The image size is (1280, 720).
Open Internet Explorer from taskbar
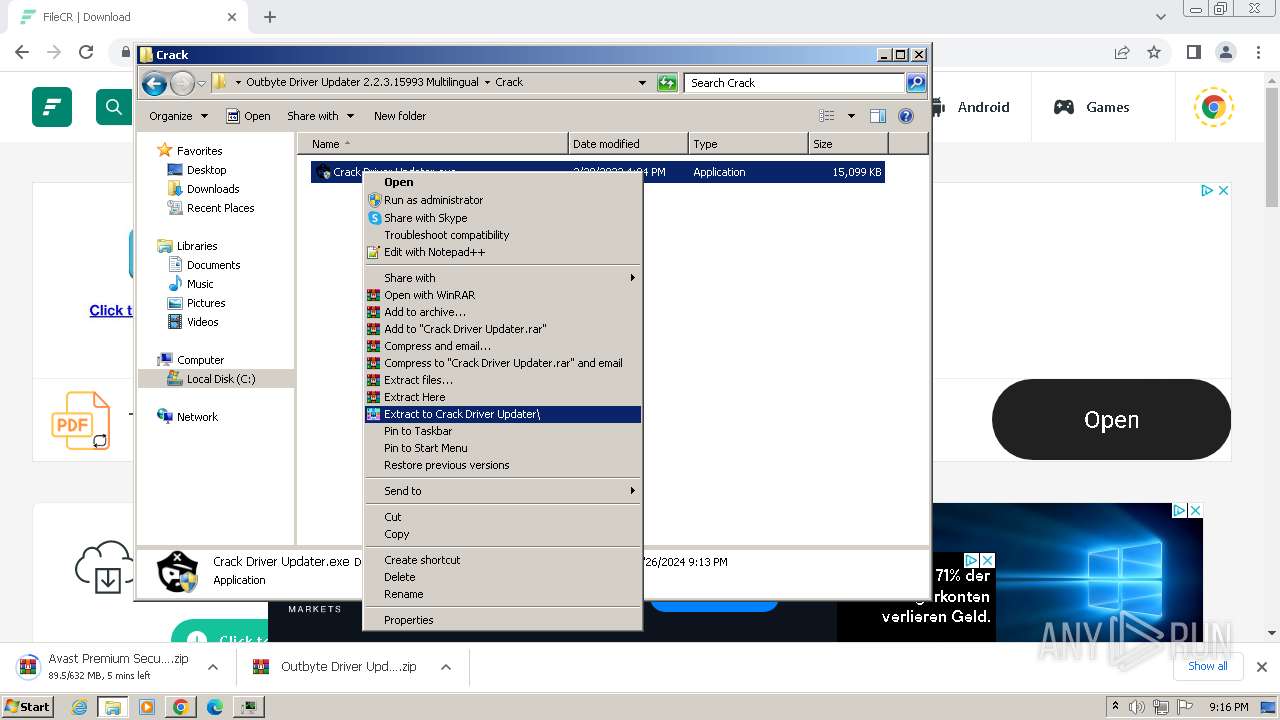[x=80, y=707]
